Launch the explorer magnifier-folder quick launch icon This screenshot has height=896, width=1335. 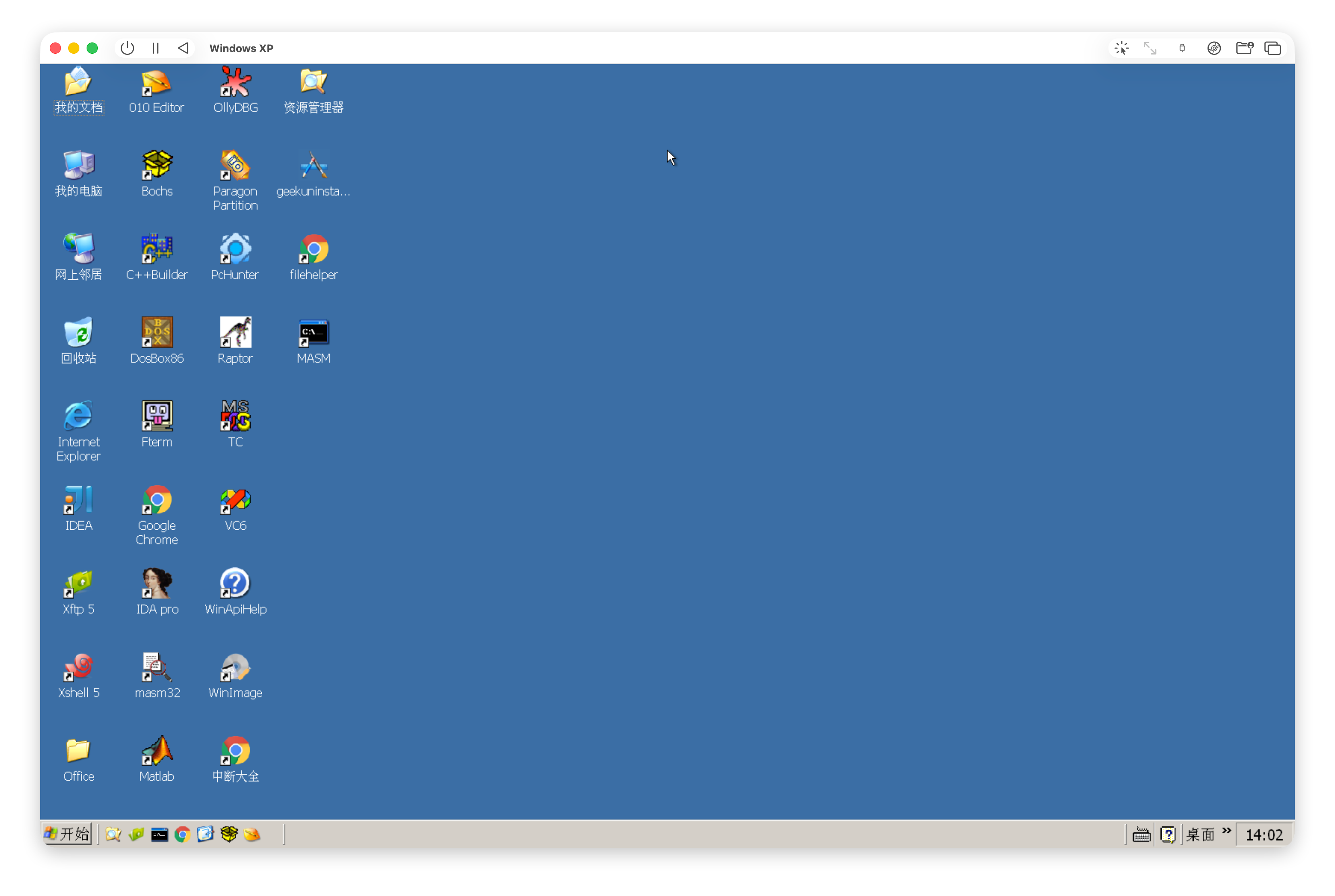113,834
